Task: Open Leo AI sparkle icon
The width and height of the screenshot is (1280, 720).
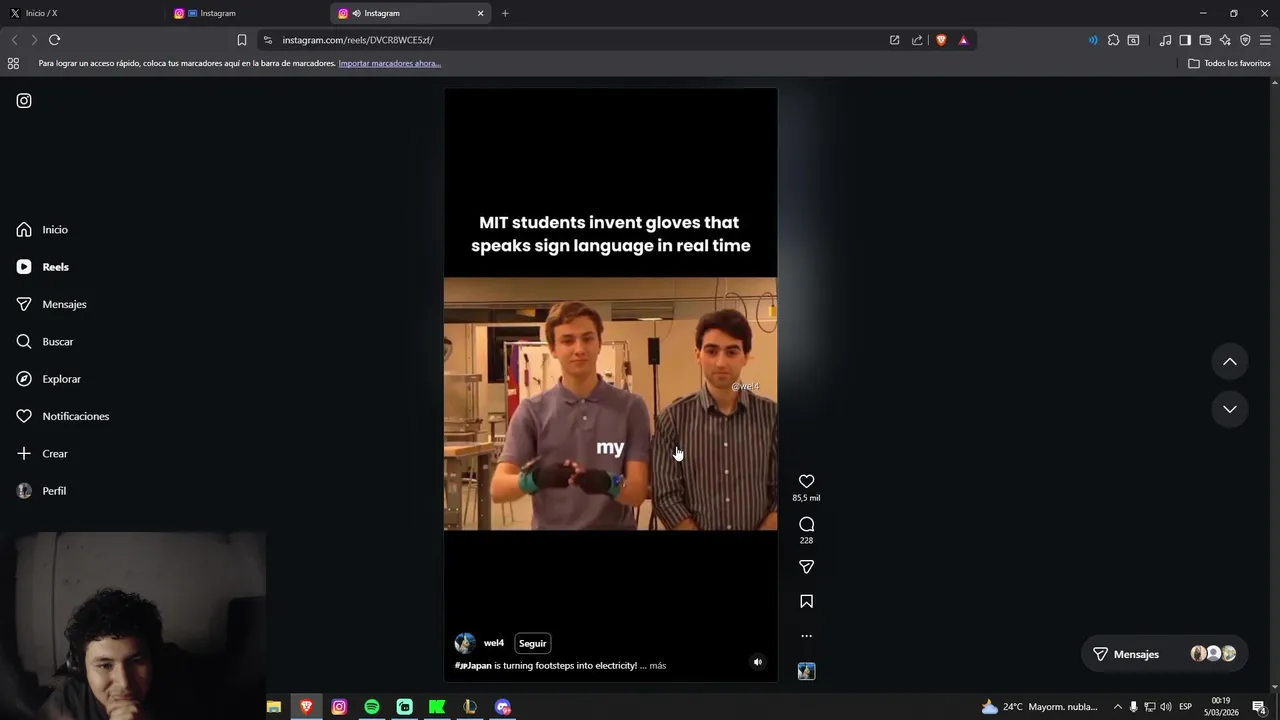Action: [x=1225, y=40]
